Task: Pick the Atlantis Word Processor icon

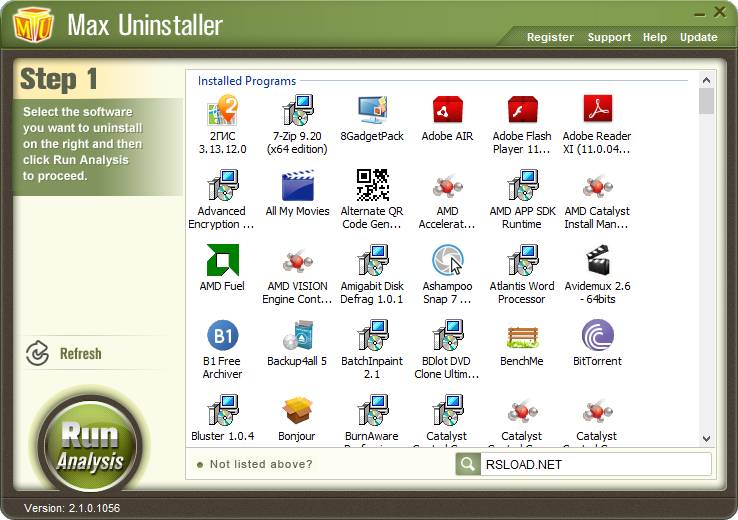Action: coord(522,260)
